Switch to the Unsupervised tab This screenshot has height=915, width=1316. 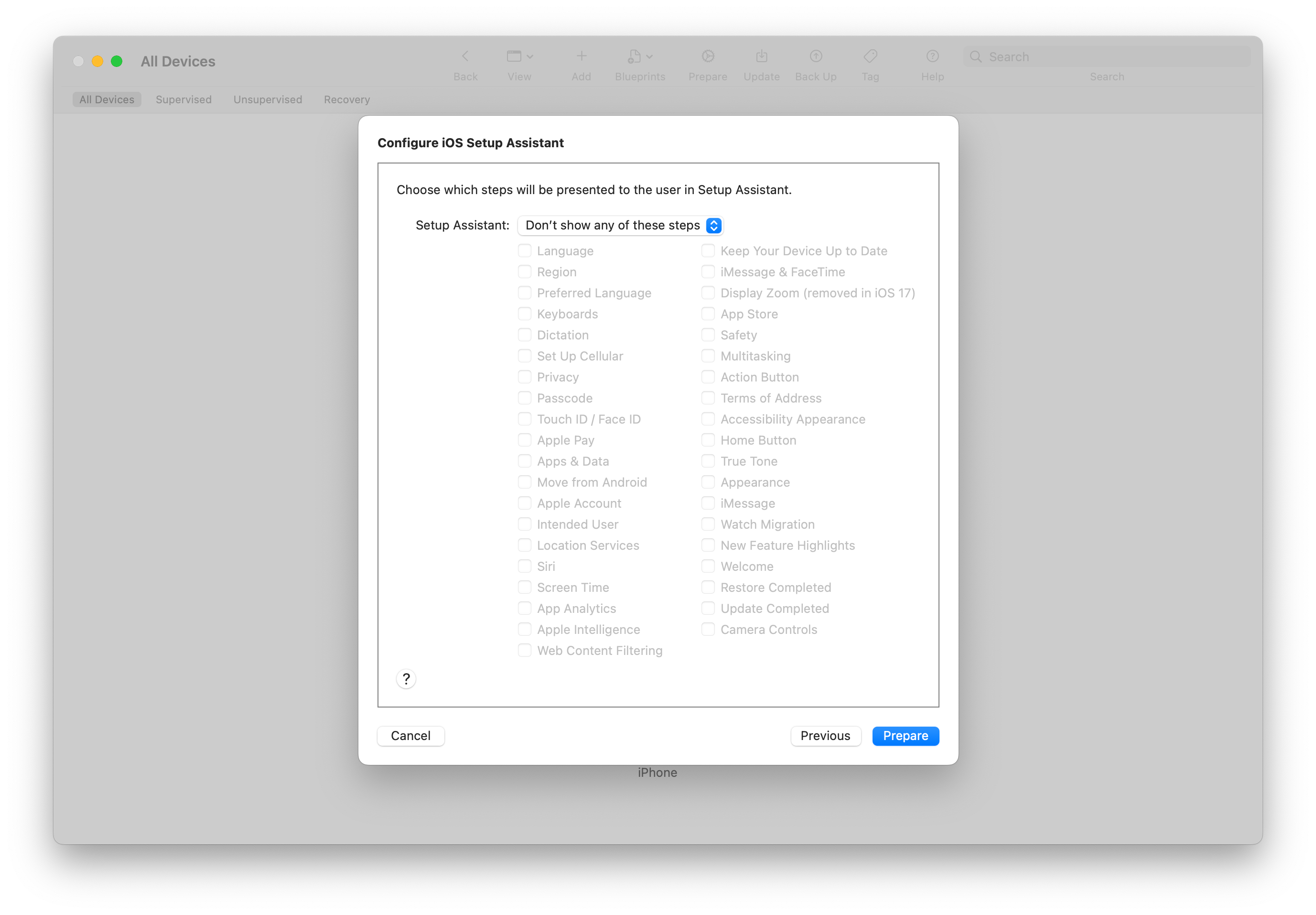(268, 99)
